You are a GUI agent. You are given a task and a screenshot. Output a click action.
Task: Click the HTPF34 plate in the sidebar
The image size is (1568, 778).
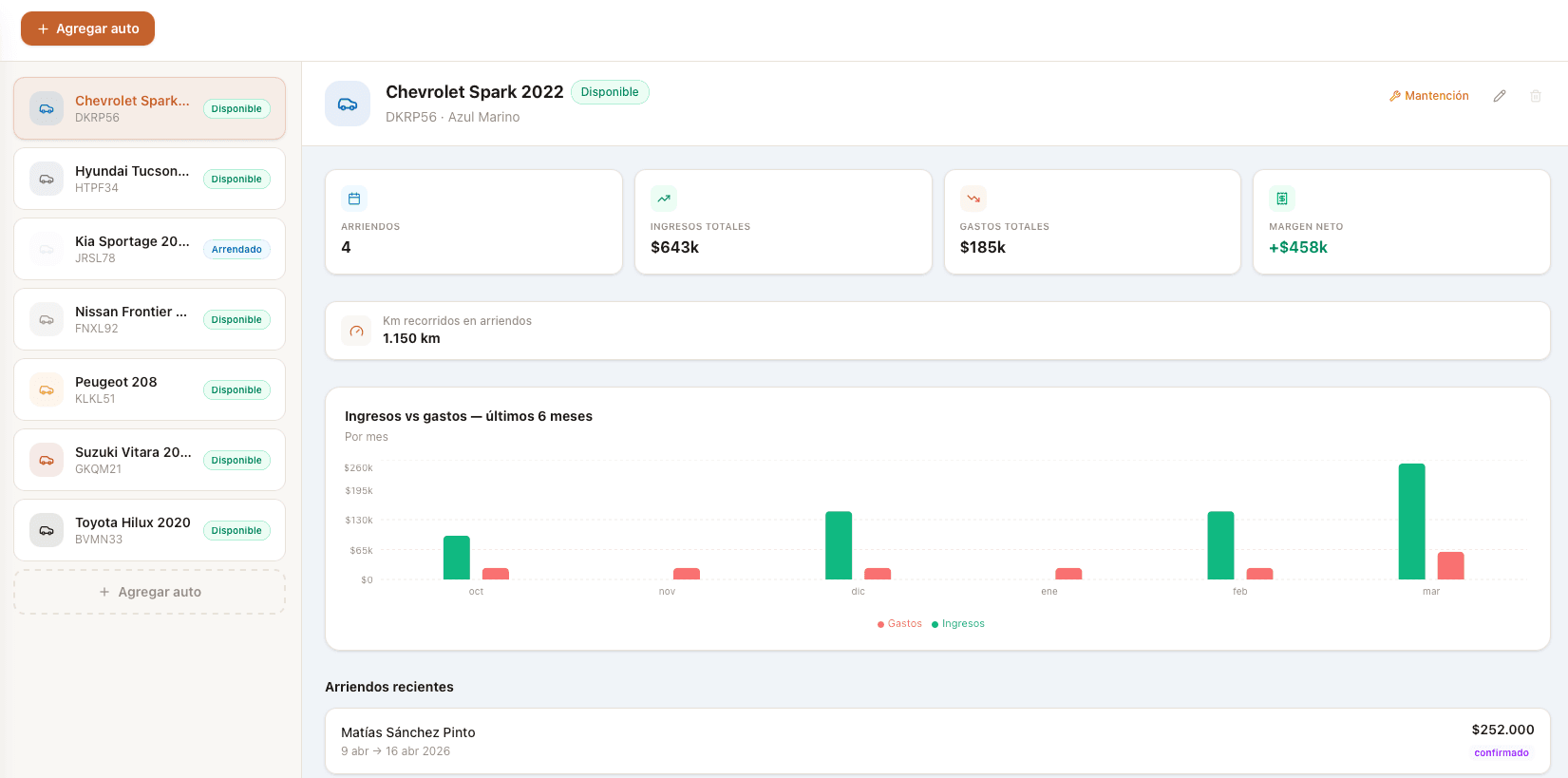(97, 188)
